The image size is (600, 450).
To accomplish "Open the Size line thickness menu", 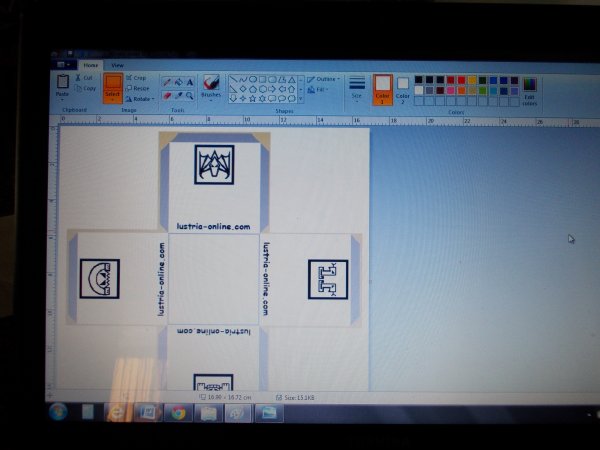I will 357,89.
